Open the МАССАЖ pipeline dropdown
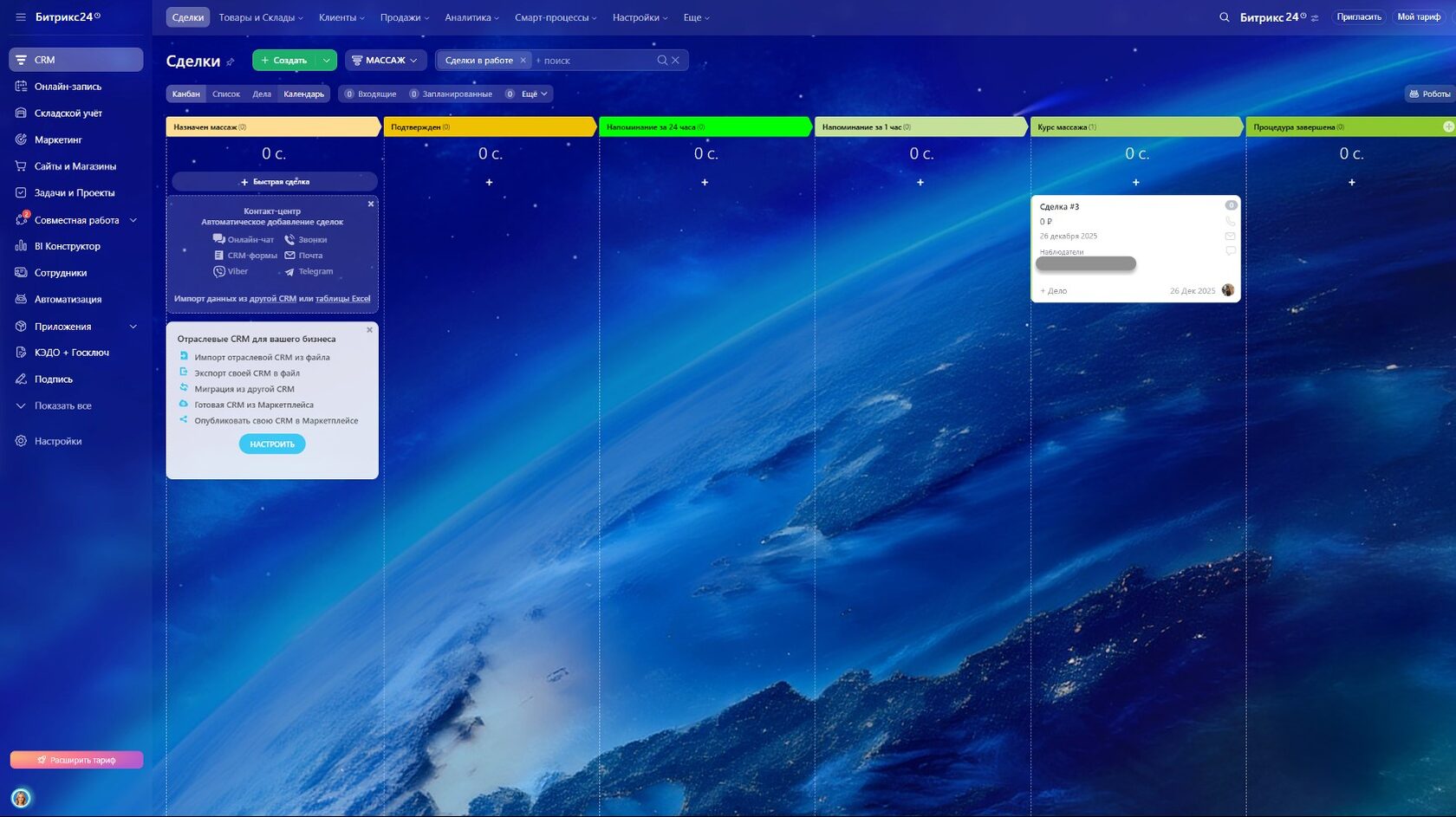Screen dimensions: 1456x817 pyautogui.click(x=385, y=61)
